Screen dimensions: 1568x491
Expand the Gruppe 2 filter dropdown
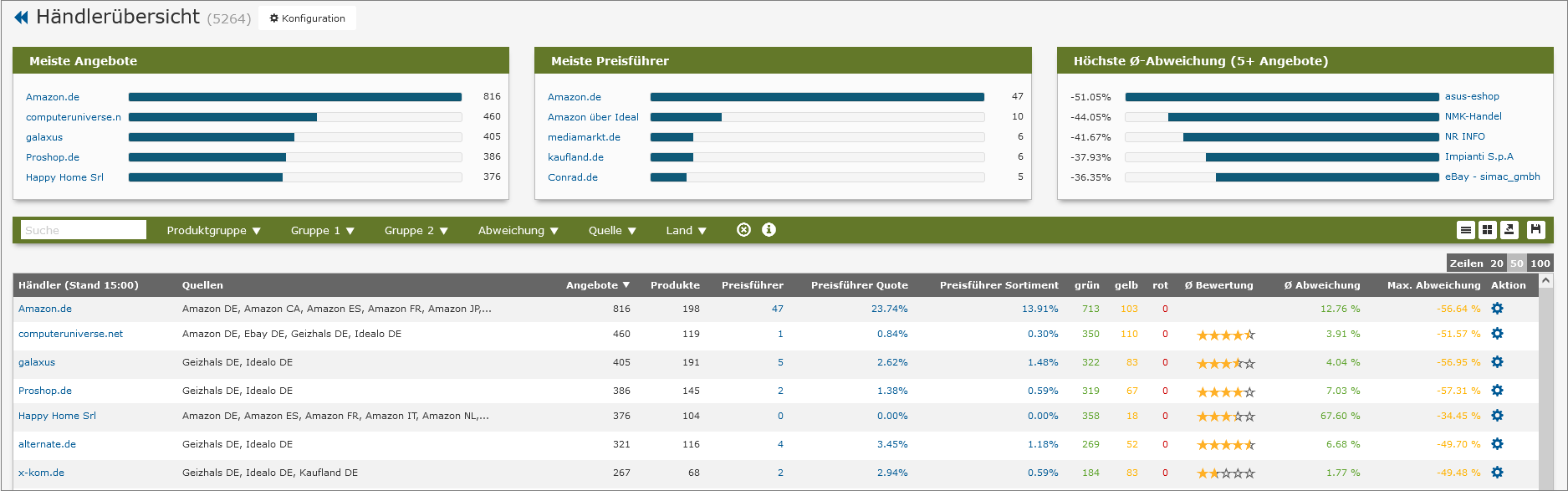[x=416, y=231]
